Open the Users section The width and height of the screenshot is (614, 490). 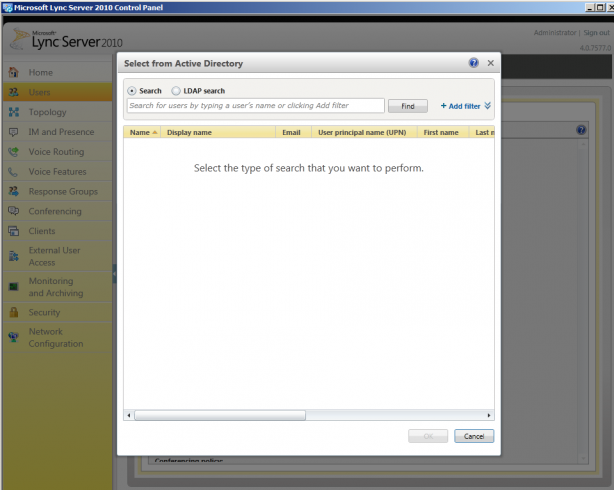(58, 92)
